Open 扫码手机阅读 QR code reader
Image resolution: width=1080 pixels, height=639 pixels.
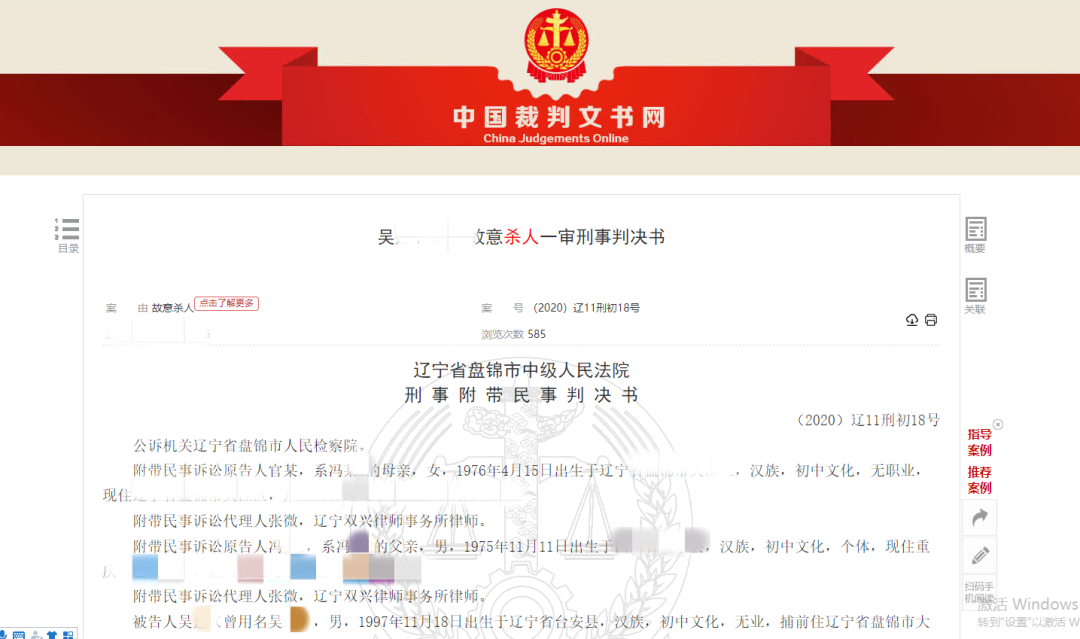coord(979,592)
